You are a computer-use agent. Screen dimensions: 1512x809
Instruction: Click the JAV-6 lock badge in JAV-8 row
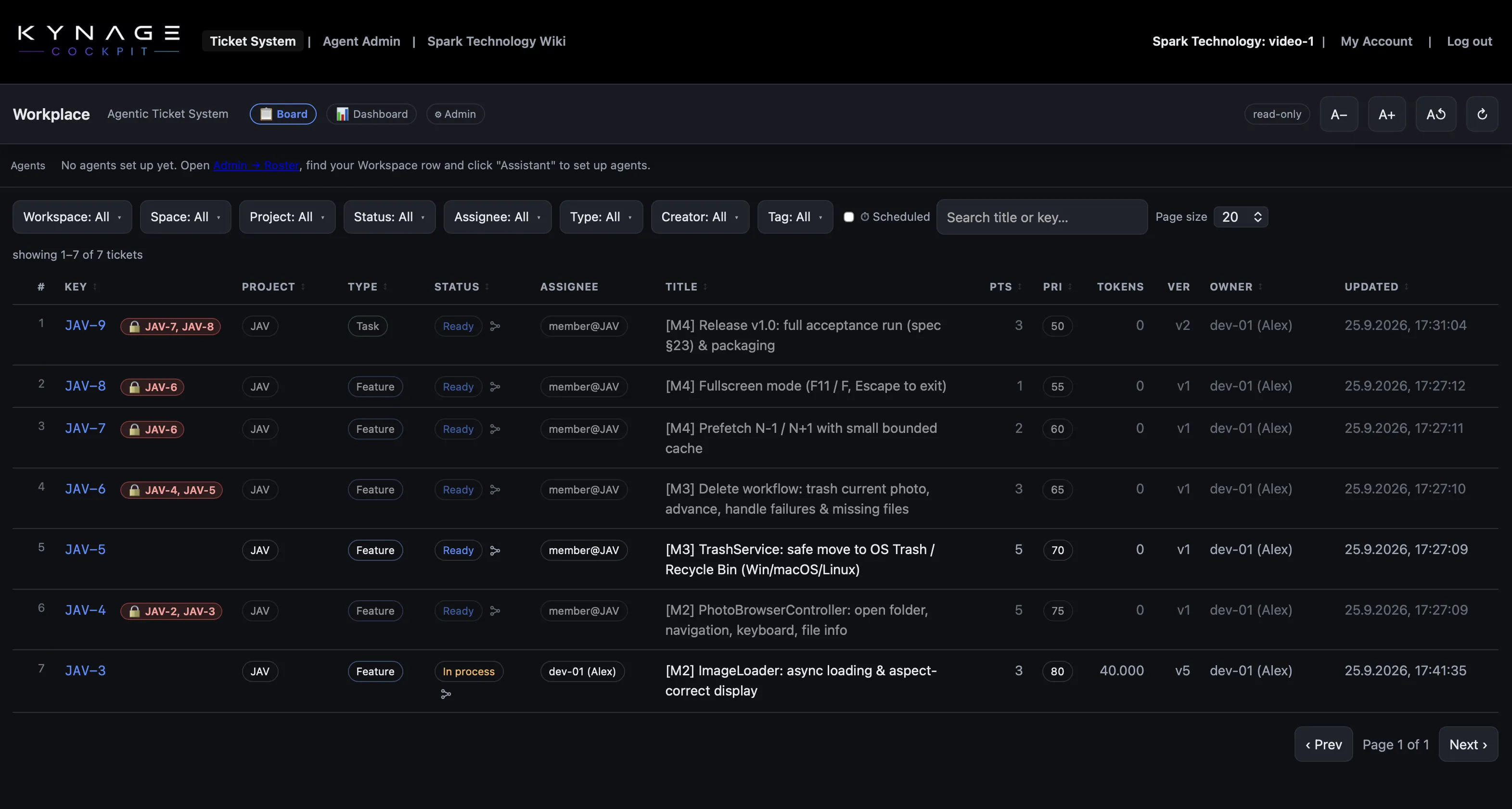coord(152,387)
